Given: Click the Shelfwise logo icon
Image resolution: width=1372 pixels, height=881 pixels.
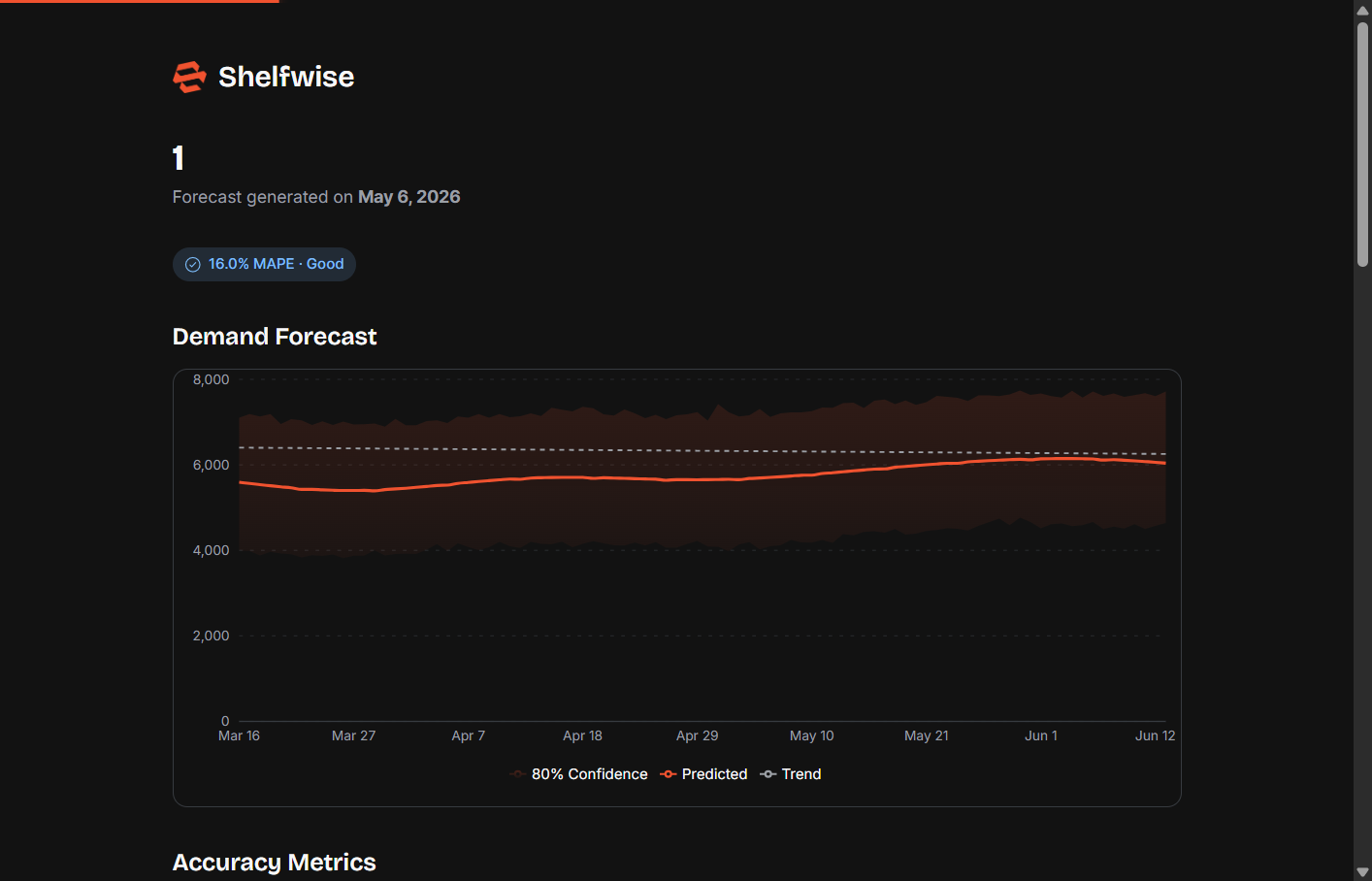Looking at the screenshot, I should [189, 77].
